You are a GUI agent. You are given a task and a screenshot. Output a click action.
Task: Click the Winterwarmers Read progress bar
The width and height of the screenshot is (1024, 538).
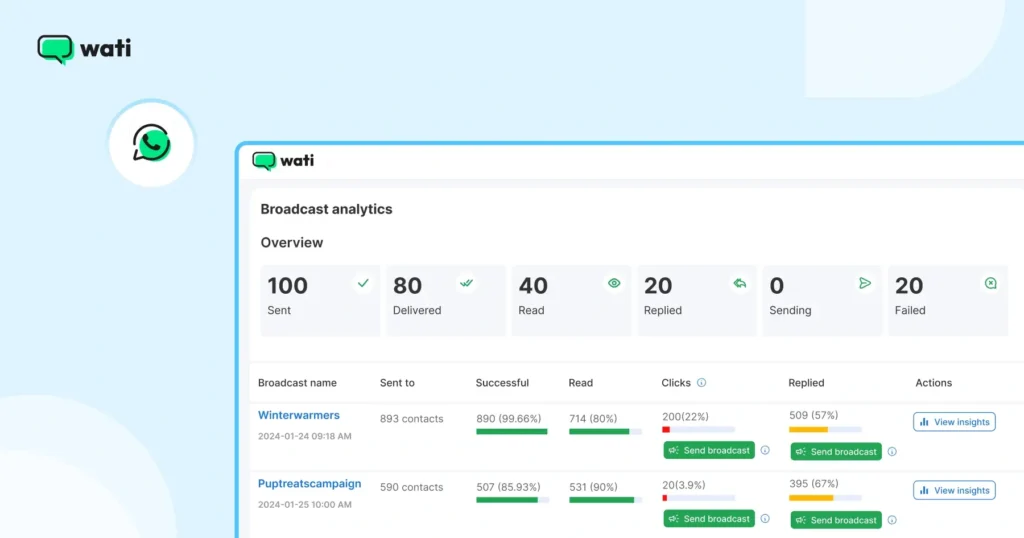pos(605,432)
